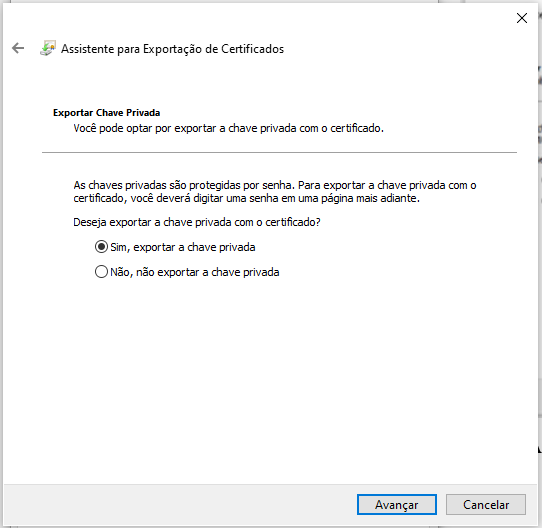
Task: Click the background window strip at the right edge
Action: pos(540,263)
